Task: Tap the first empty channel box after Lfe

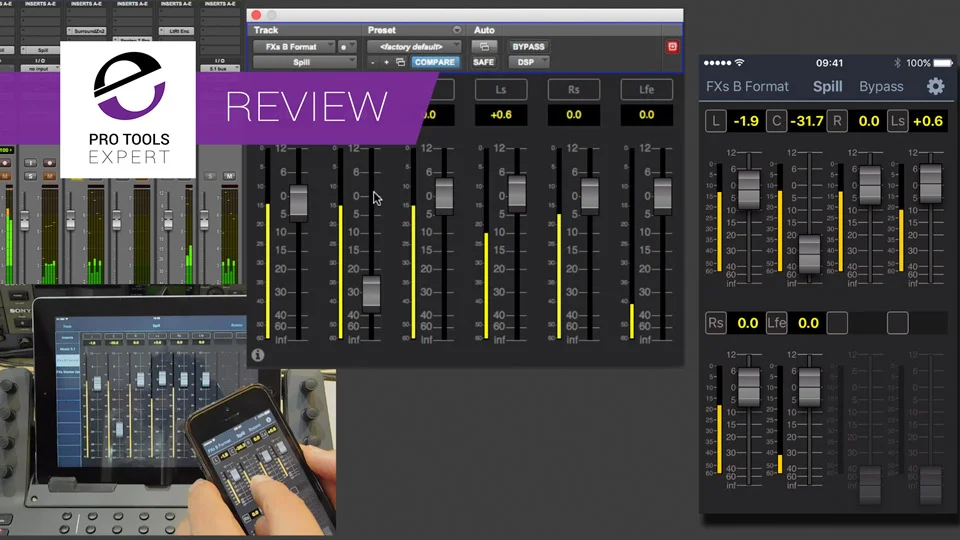Action: (x=836, y=323)
